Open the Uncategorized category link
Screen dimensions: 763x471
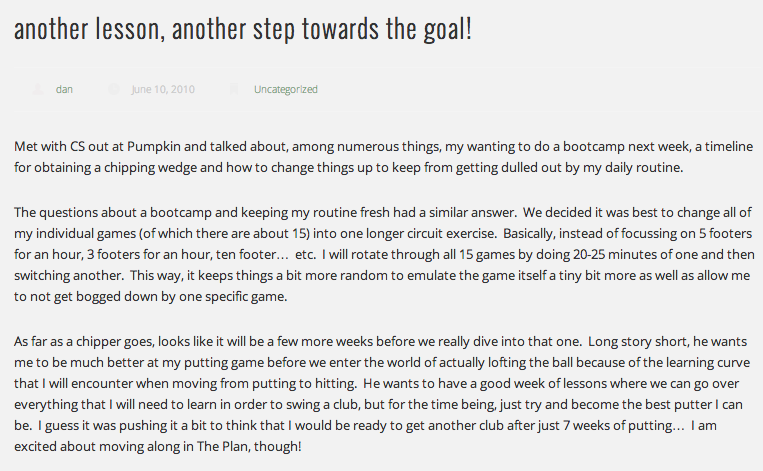285,89
